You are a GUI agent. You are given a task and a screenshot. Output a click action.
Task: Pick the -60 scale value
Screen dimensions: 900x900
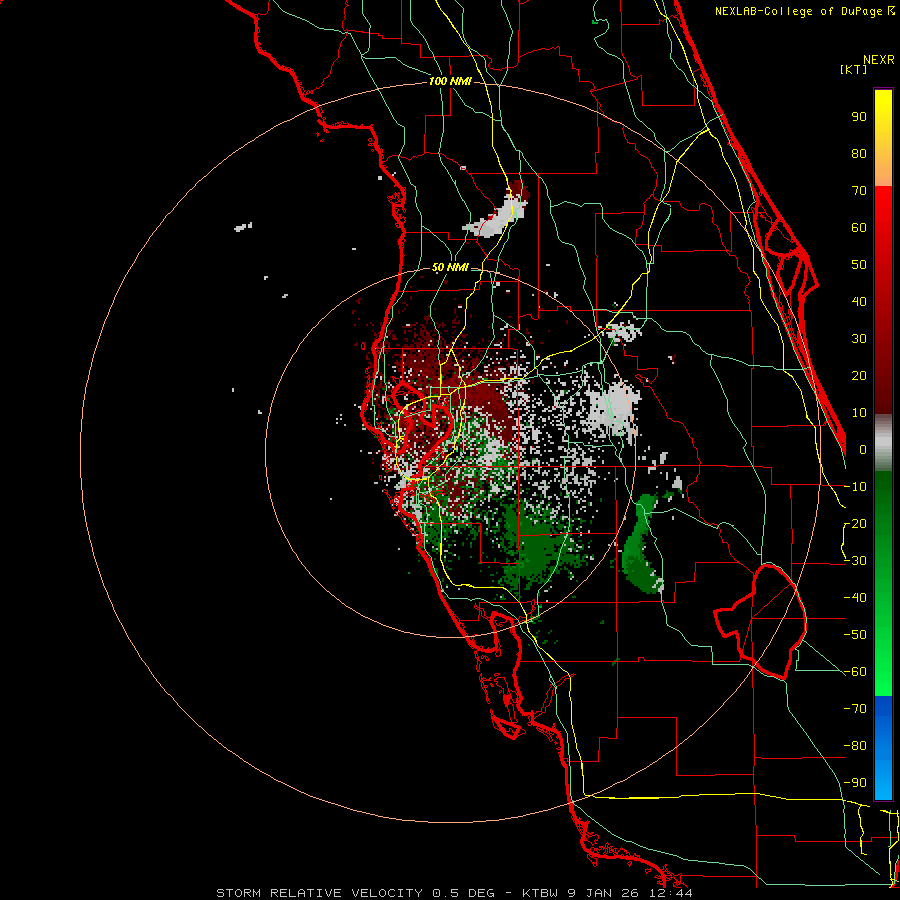coord(855,672)
